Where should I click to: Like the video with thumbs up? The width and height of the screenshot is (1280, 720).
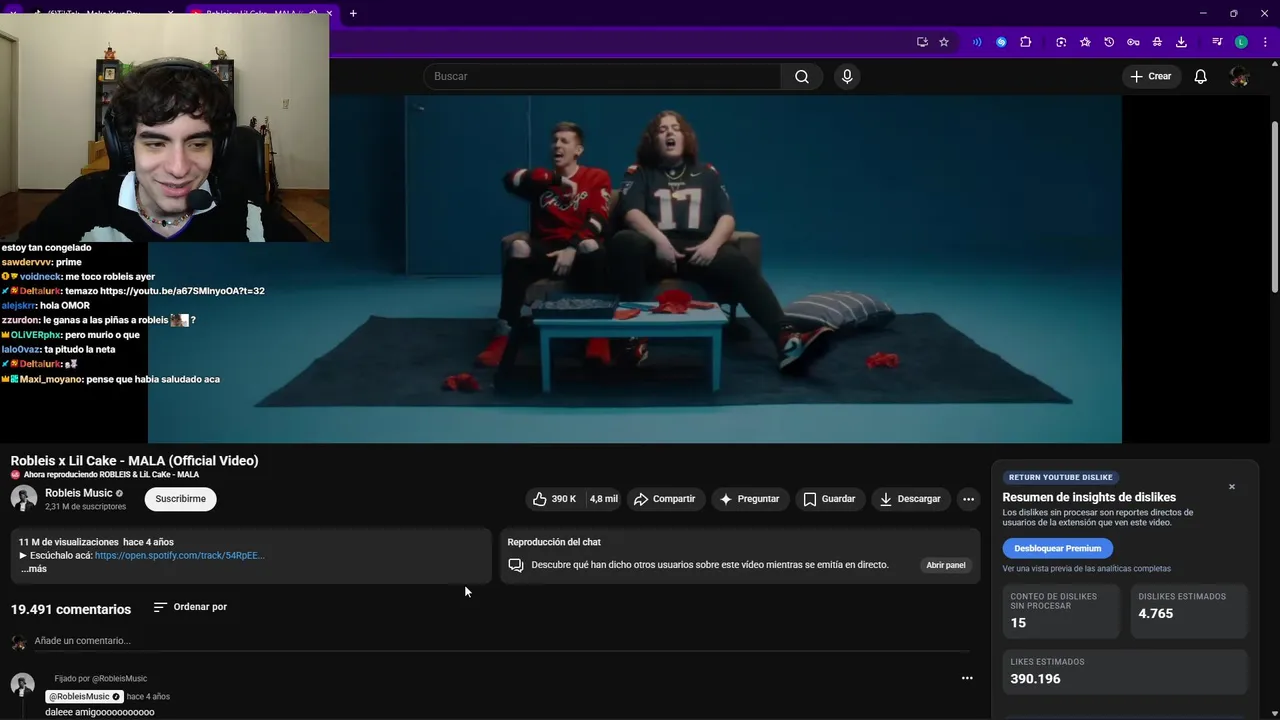[555, 499]
